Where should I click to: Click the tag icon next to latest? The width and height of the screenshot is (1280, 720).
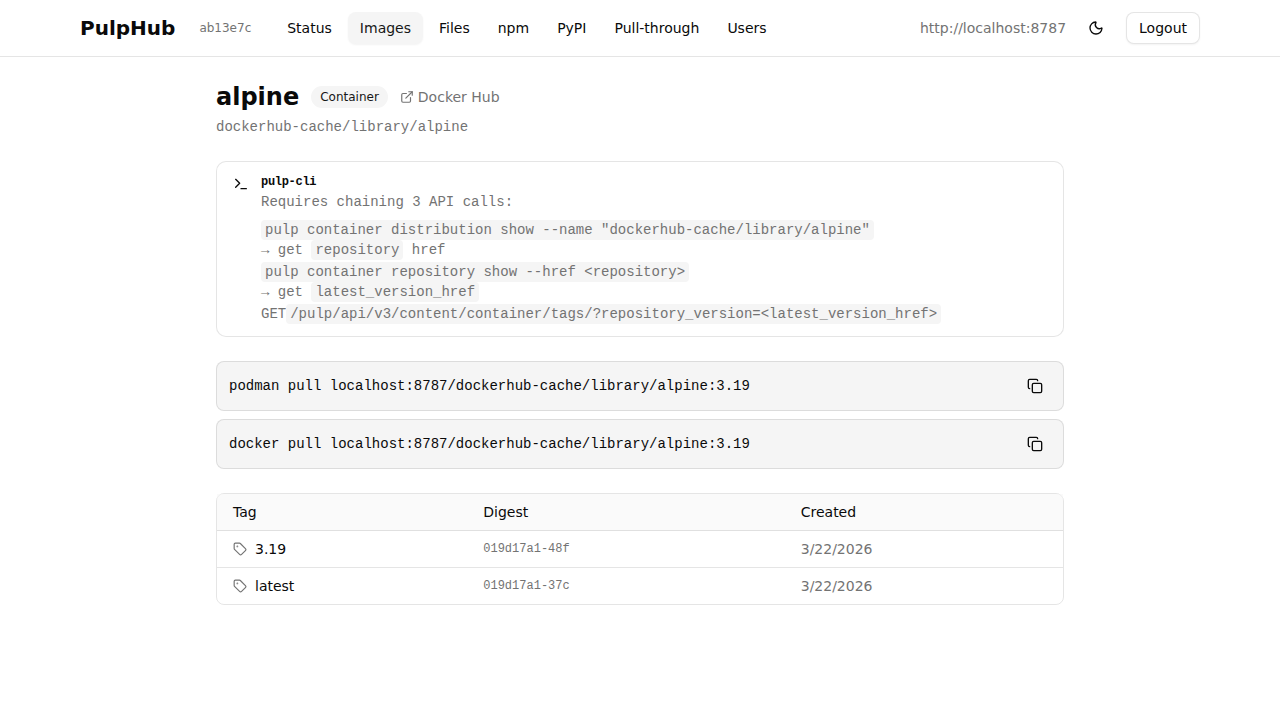pyautogui.click(x=239, y=586)
